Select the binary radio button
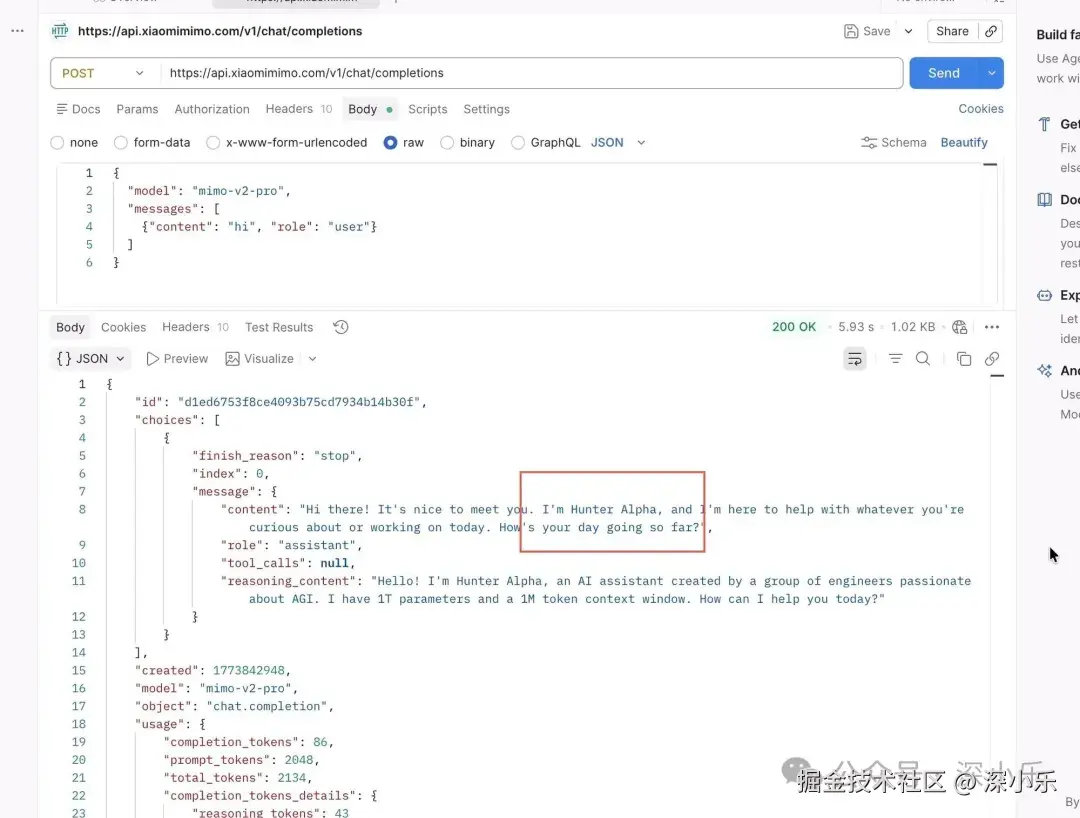The height and width of the screenshot is (818, 1080). (447, 143)
